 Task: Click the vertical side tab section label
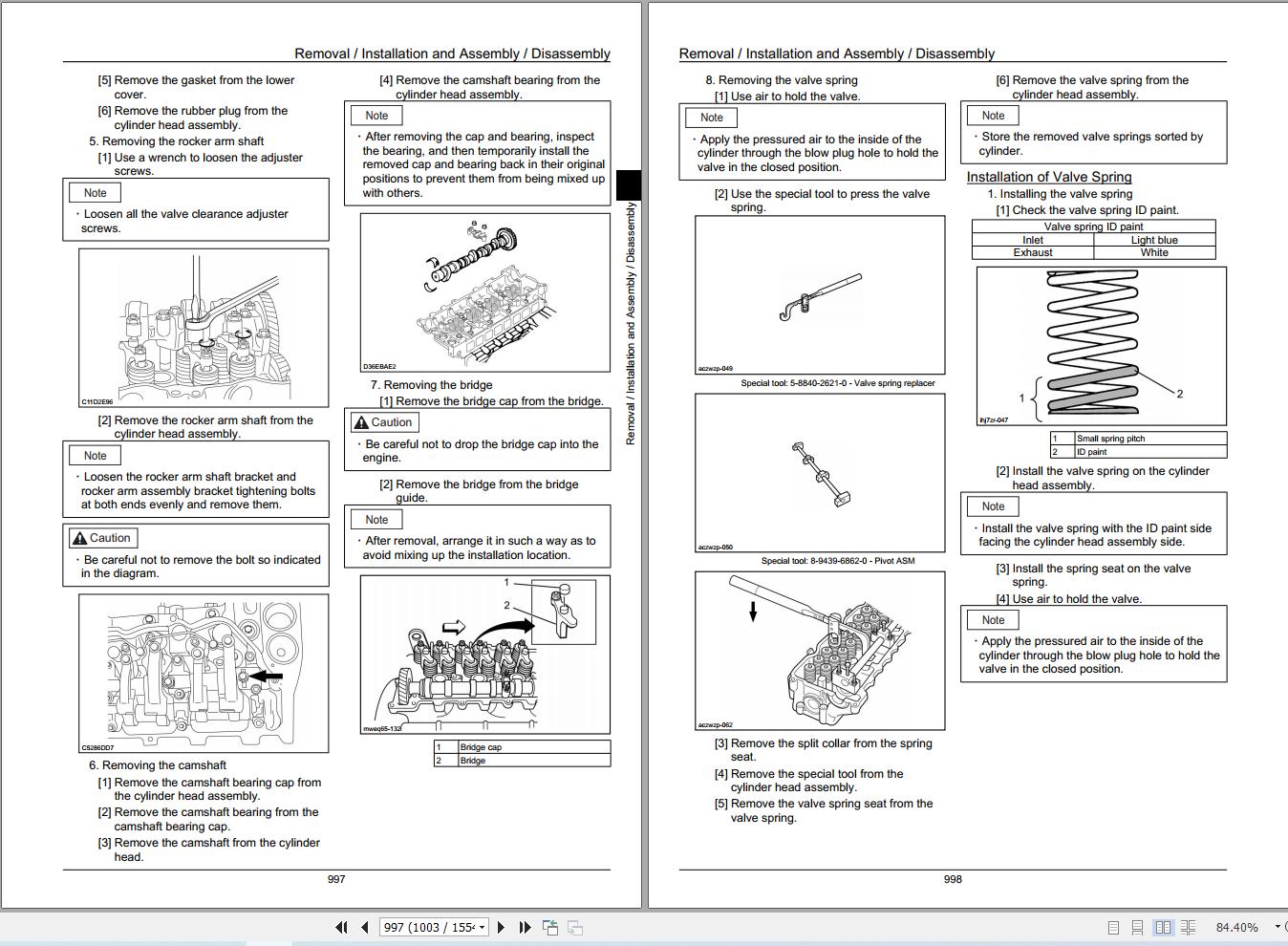[631, 325]
